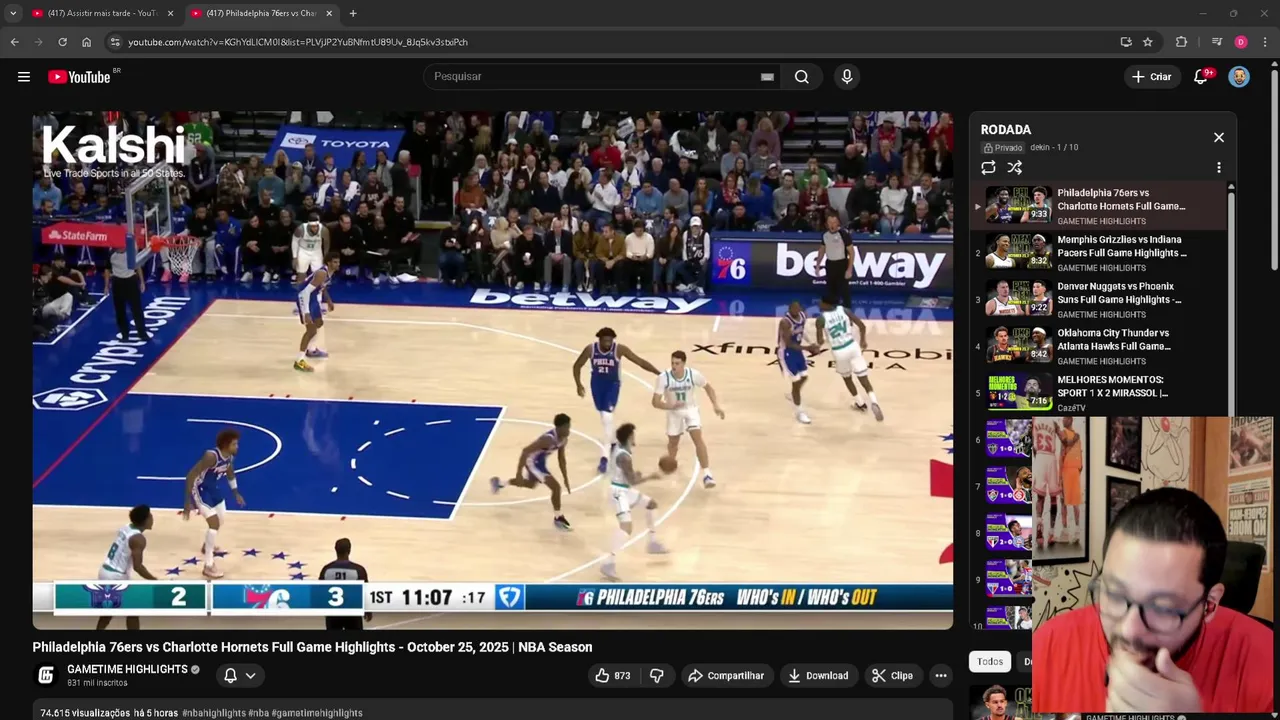Open the browser extensions puzzle icon
This screenshot has width=1280, height=720.
pyautogui.click(x=1182, y=42)
